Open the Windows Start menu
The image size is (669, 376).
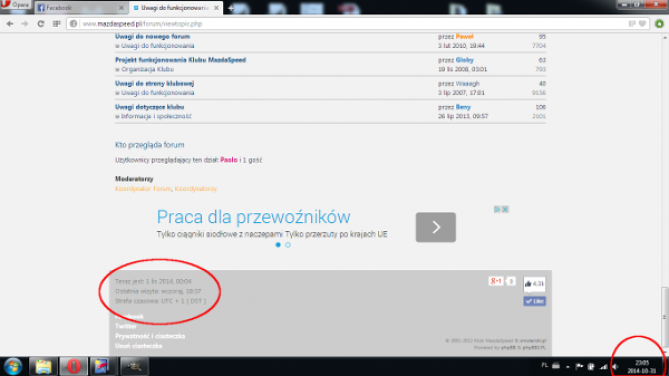[13, 367]
